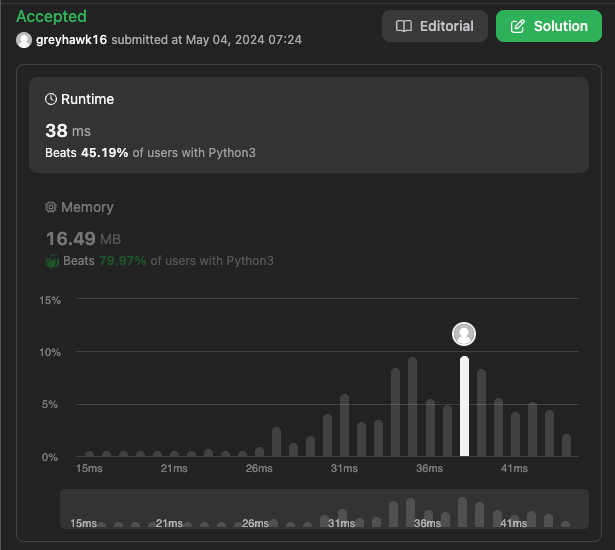The width and height of the screenshot is (615, 550).
Task: Click the tallest gray bar left of 36ms
Action: [412, 407]
